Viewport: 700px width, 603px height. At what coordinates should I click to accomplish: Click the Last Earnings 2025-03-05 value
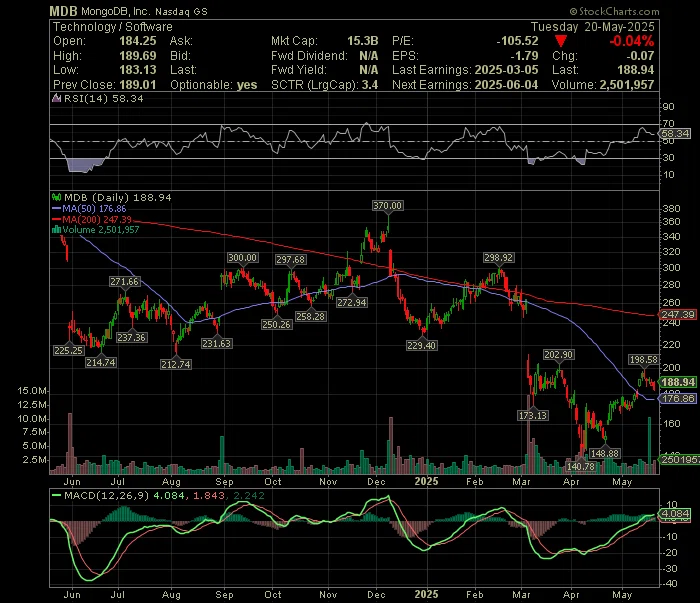click(x=506, y=70)
